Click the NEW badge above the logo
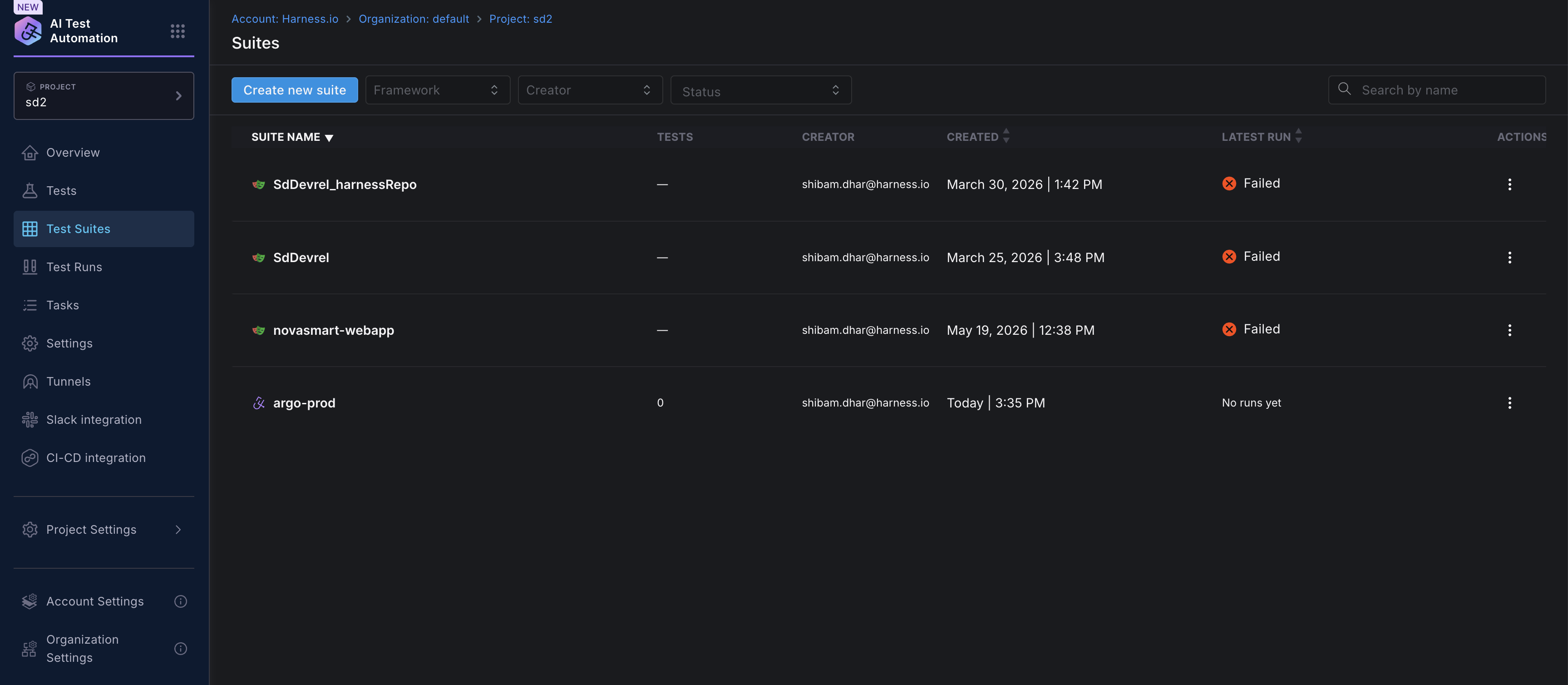1568x685 pixels. tap(28, 7)
